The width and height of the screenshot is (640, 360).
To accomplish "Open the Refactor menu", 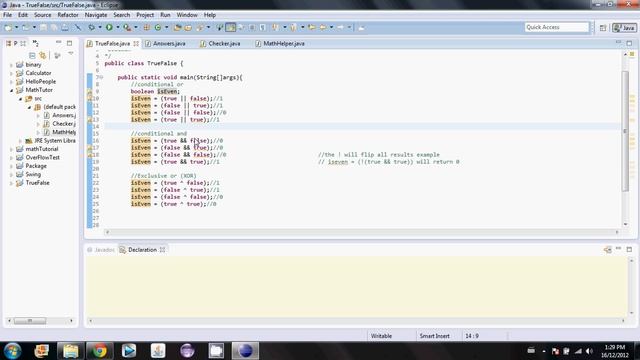I will pos(68,15).
